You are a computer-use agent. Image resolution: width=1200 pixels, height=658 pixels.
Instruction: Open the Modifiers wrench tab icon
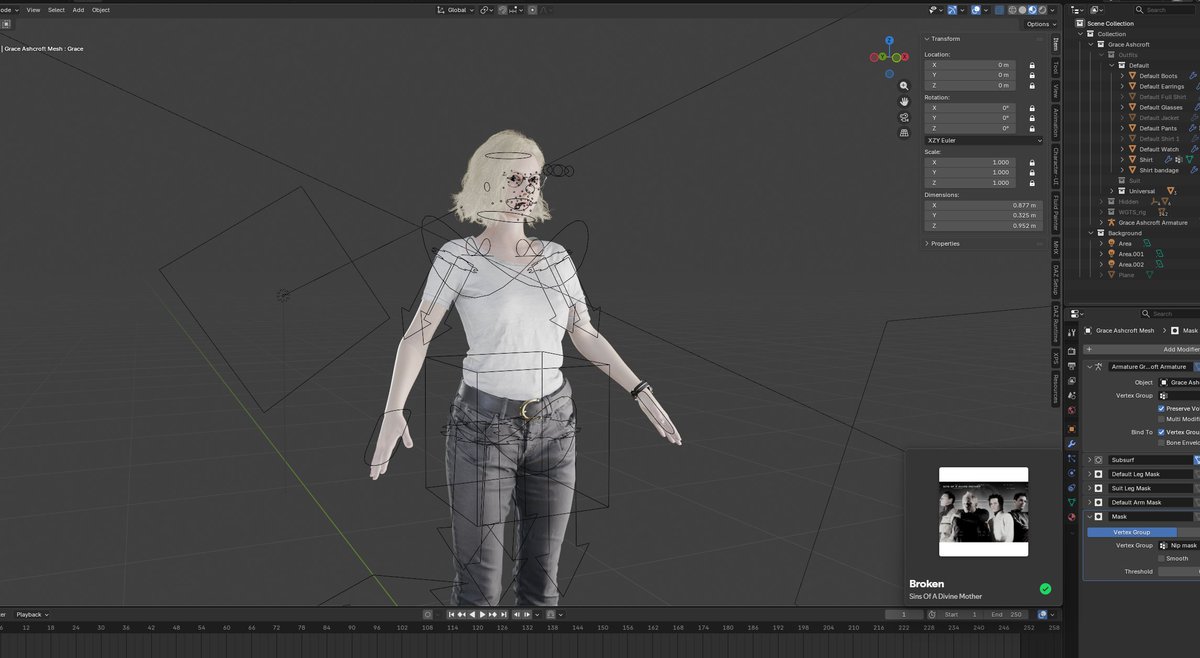(x=1072, y=444)
